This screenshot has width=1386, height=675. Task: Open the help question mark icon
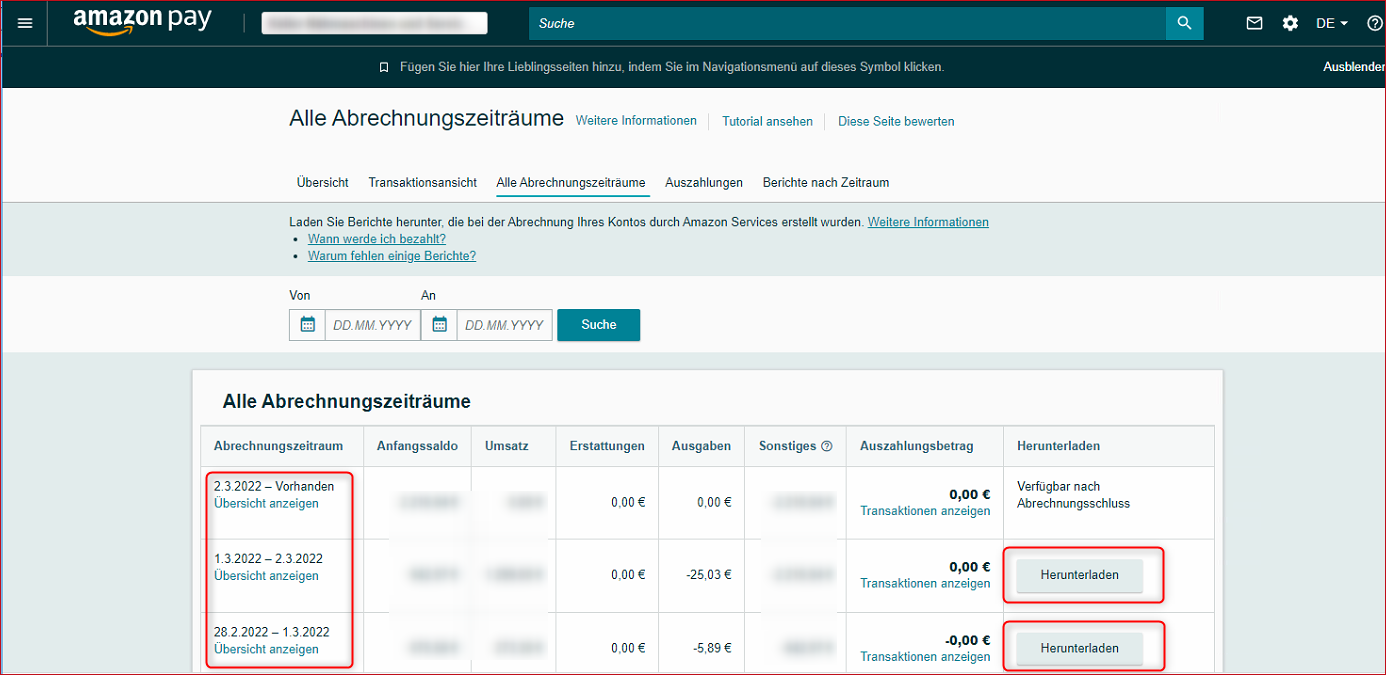(x=1374, y=23)
